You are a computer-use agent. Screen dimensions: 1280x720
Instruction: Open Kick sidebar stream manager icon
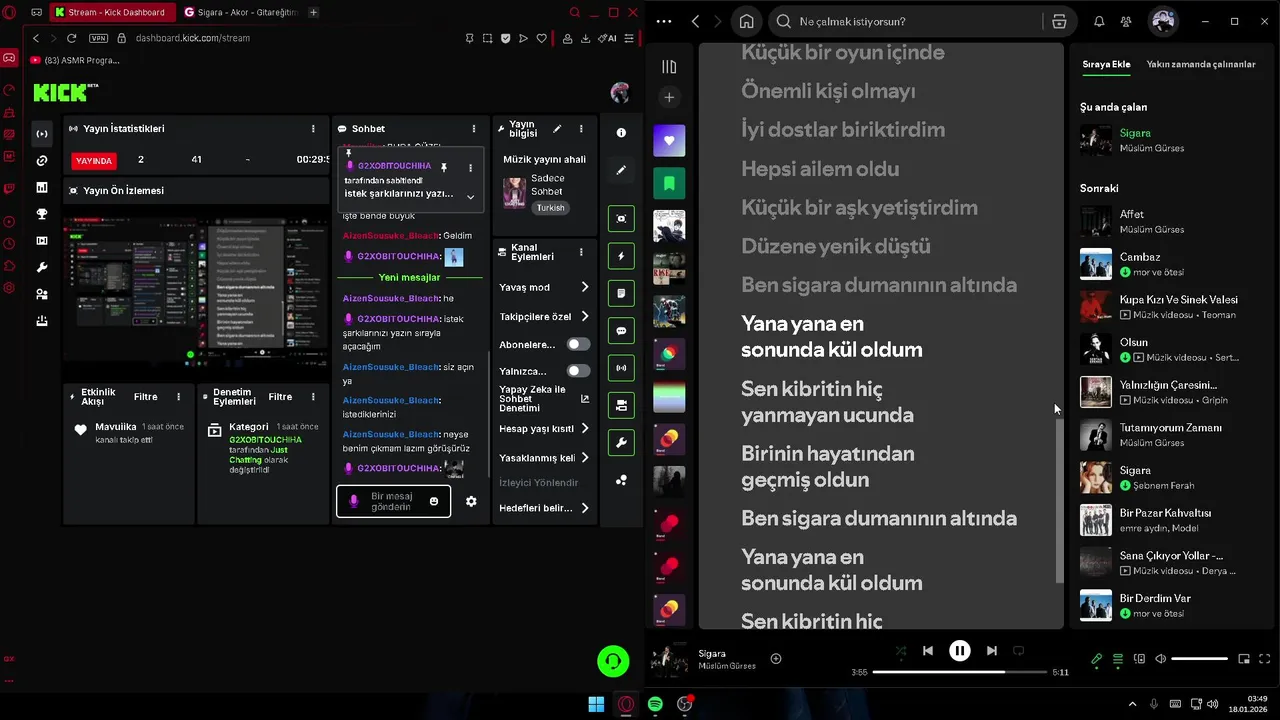tap(42, 134)
